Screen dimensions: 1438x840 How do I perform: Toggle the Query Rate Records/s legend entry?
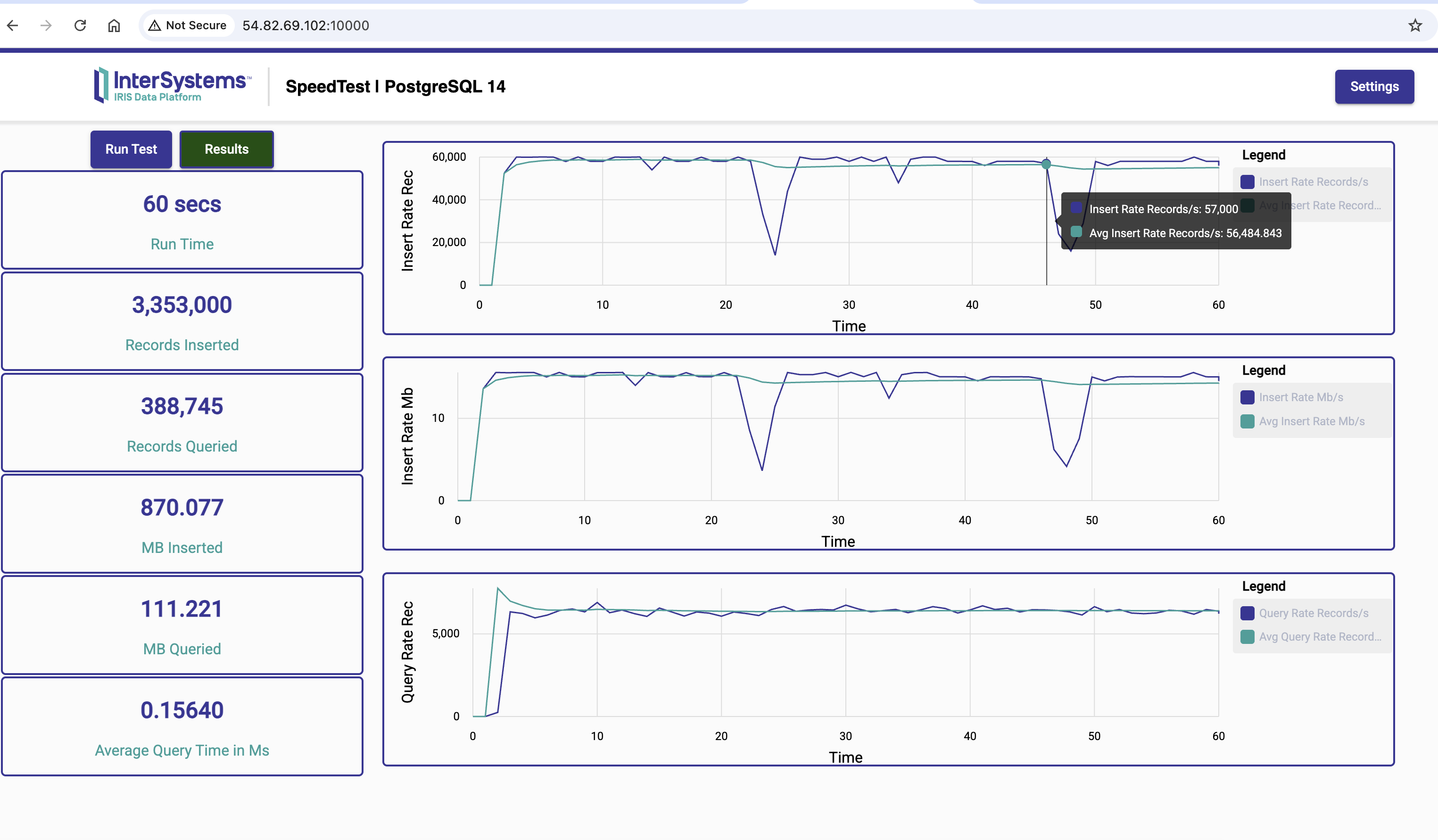tap(1313, 613)
